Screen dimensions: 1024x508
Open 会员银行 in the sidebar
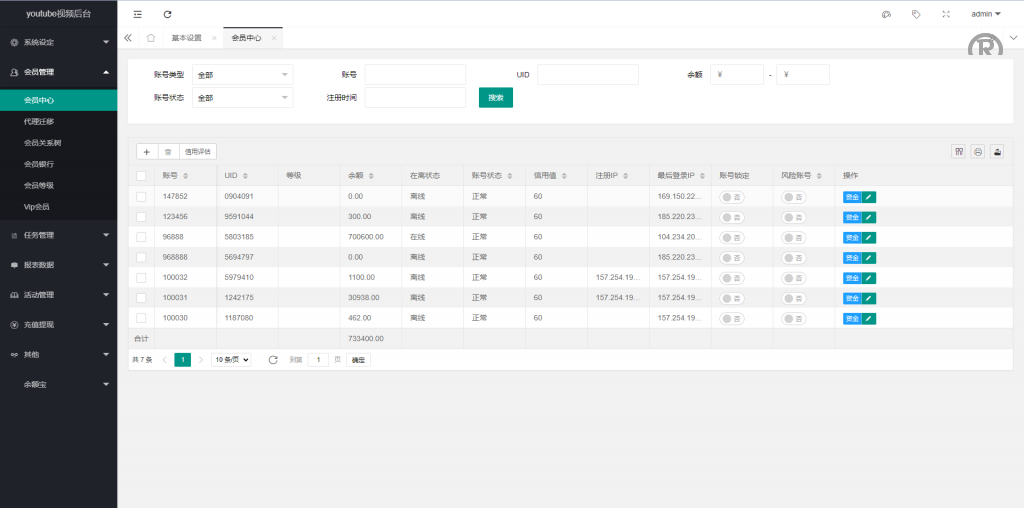point(39,164)
